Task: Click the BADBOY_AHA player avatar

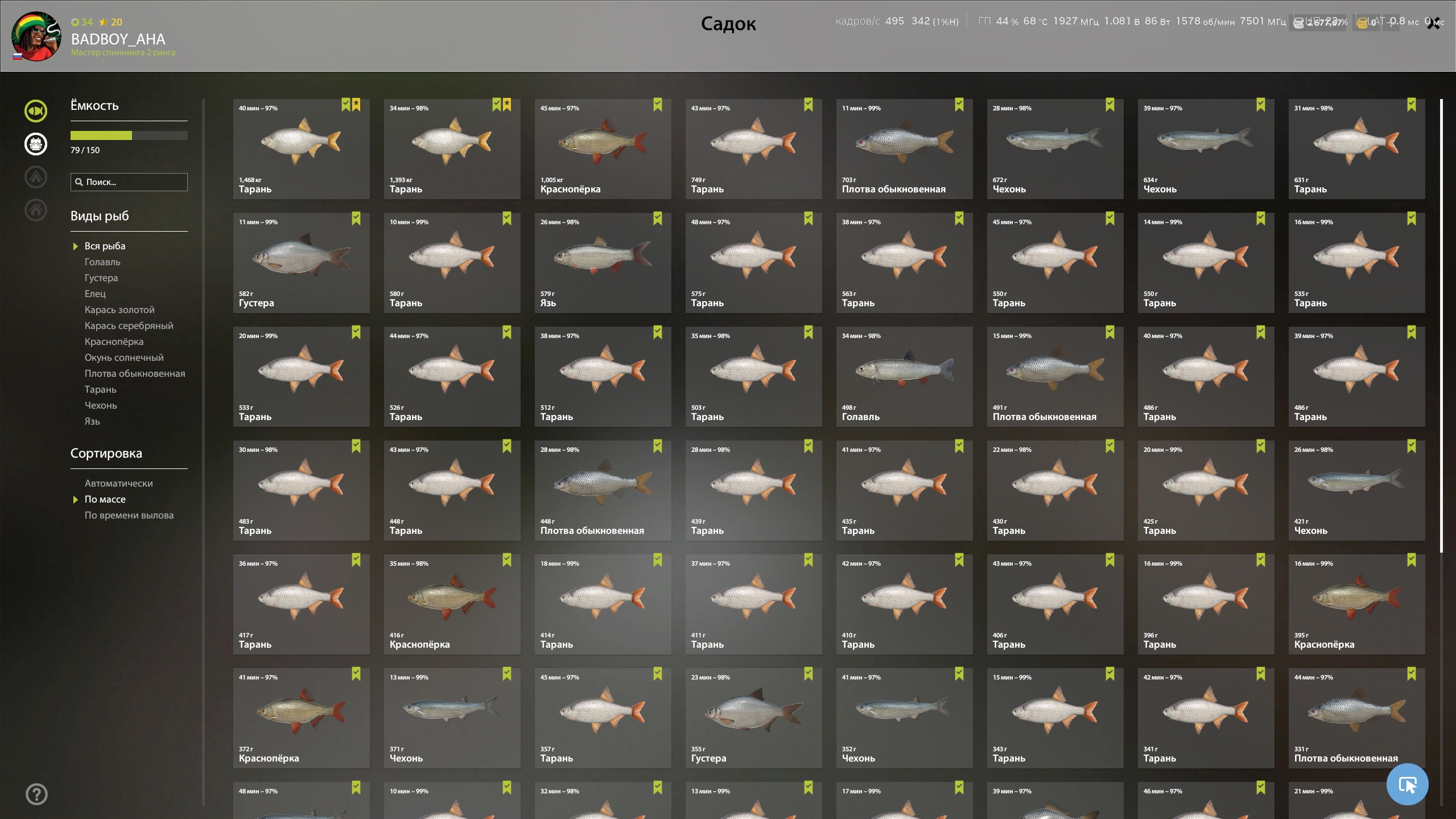Action: [36, 36]
